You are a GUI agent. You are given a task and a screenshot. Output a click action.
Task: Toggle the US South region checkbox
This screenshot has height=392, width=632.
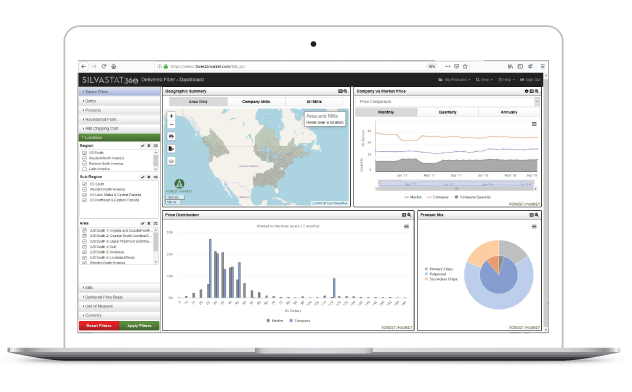[85, 153]
